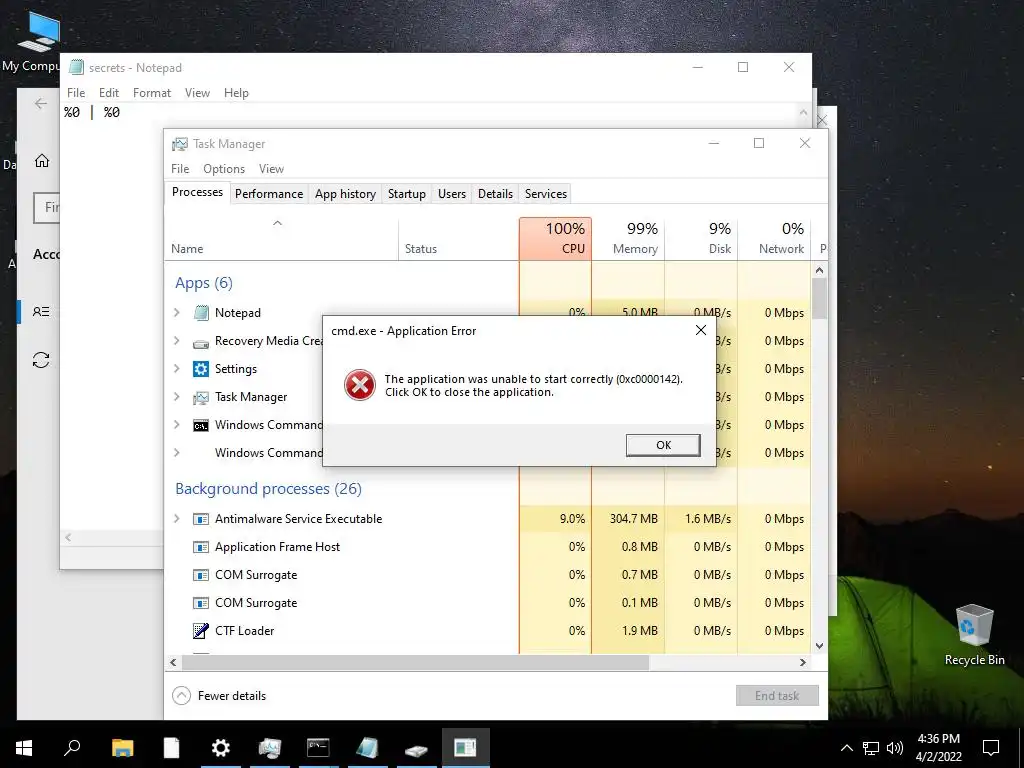Click the Task Manager vertical scrollbar thumb

[820, 298]
